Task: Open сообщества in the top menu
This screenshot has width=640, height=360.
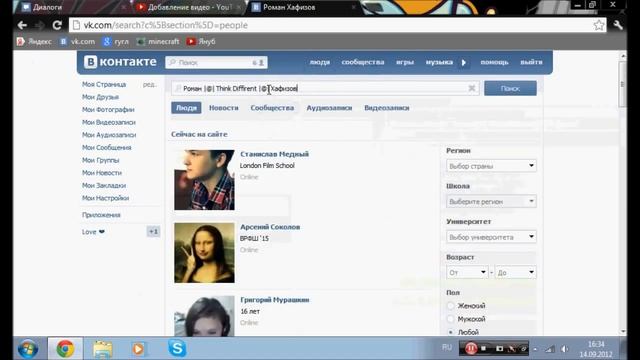Action: pyautogui.click(x=363, y=62)
